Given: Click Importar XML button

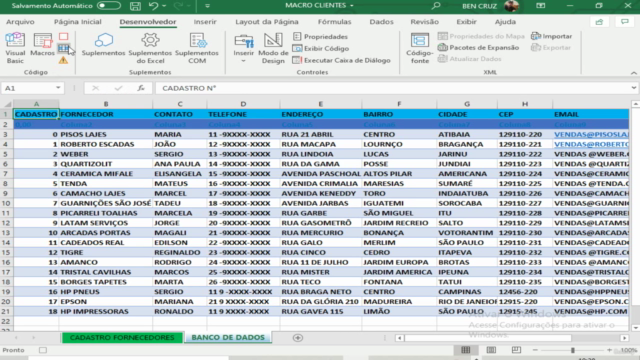Looking at the screenshot, I should point(551,36).
